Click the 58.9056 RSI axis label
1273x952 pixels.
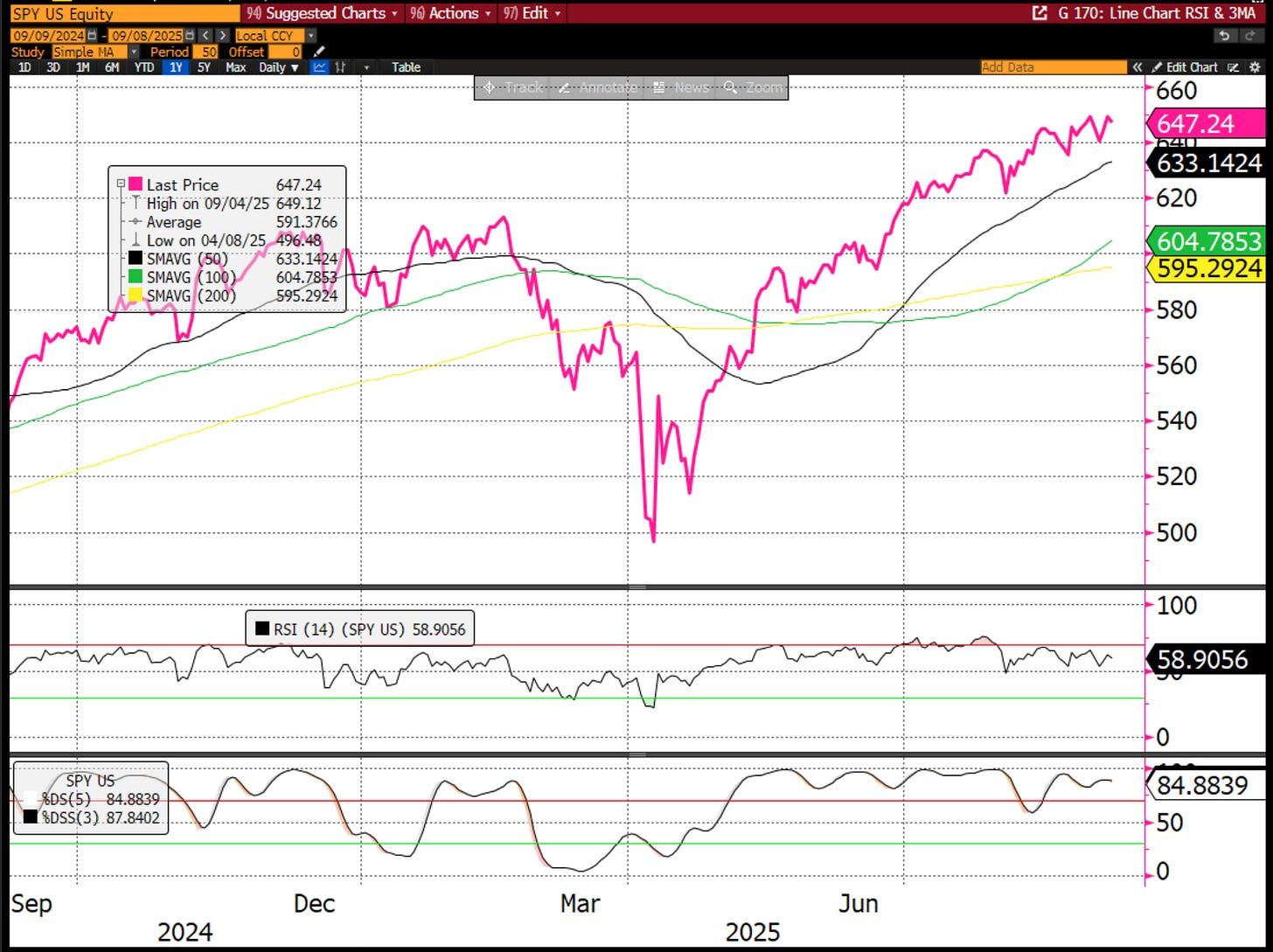click(x=1207, y=659)
